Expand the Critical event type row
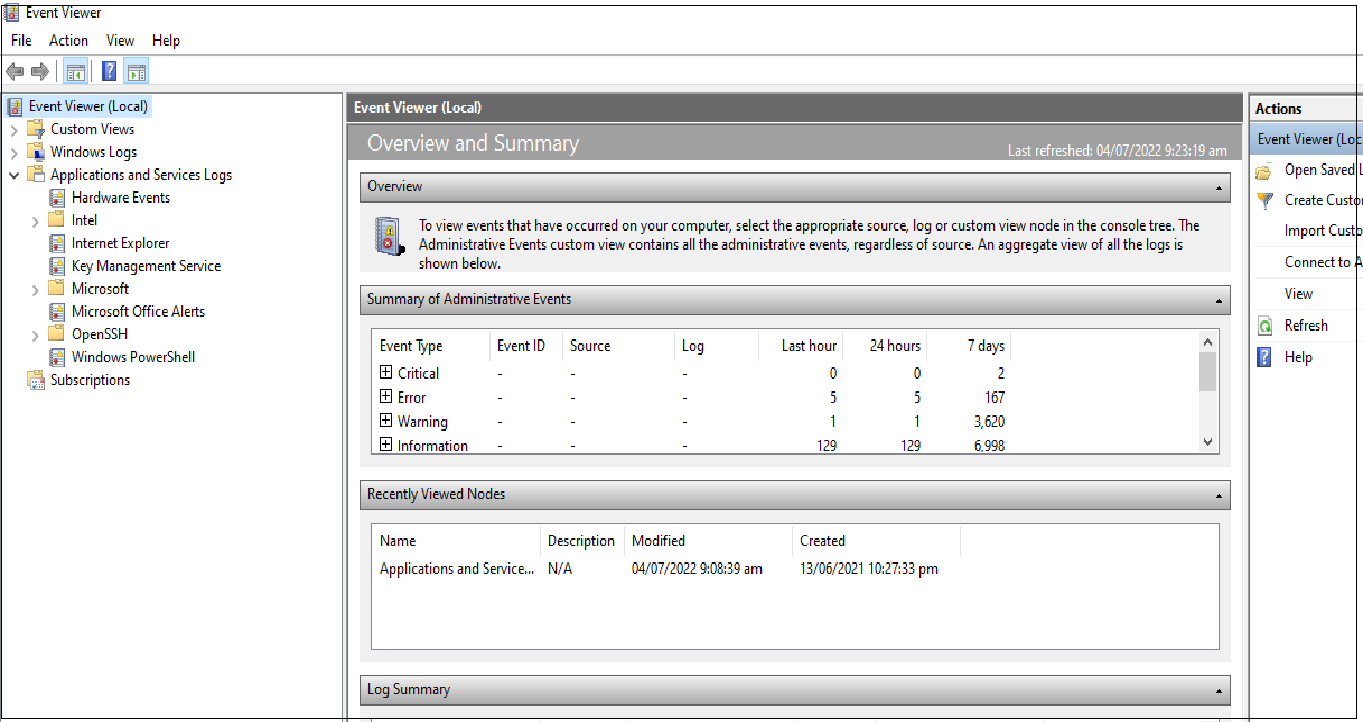This screenshot has width=1363, height=722. point(386,372)
